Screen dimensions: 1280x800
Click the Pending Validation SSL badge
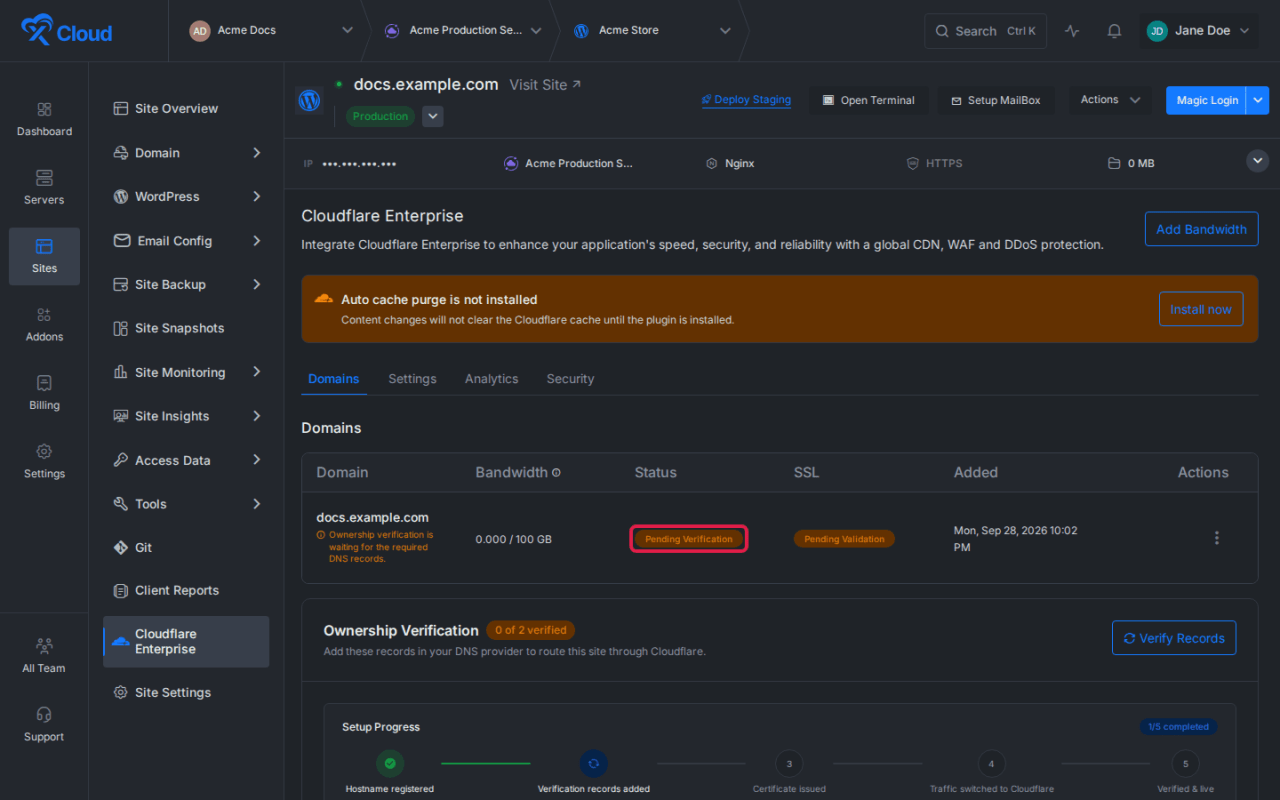coord(844,539)
